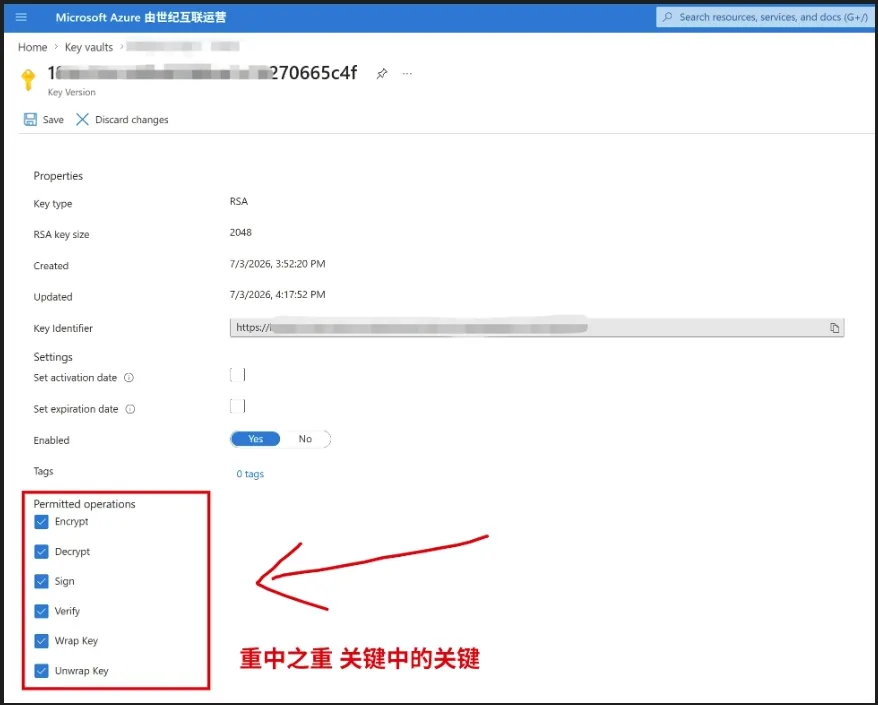The image size is (878, 705).
Task: Select the 2048 key size value
Action: [241, 232]
